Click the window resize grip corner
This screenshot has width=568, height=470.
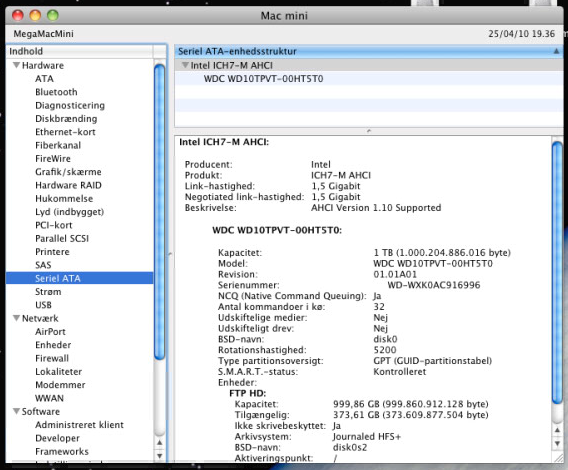pos(558,458)
